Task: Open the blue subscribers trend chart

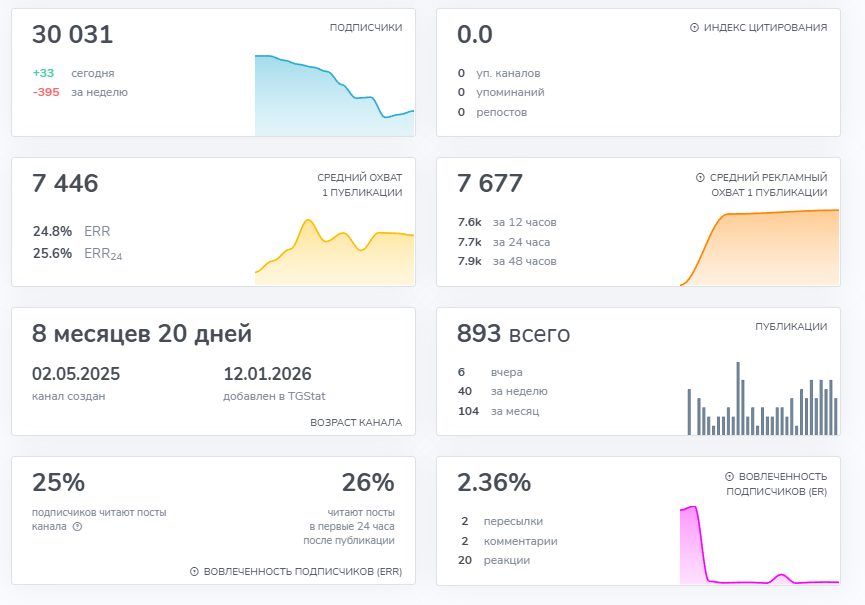Action: [334, 96]
